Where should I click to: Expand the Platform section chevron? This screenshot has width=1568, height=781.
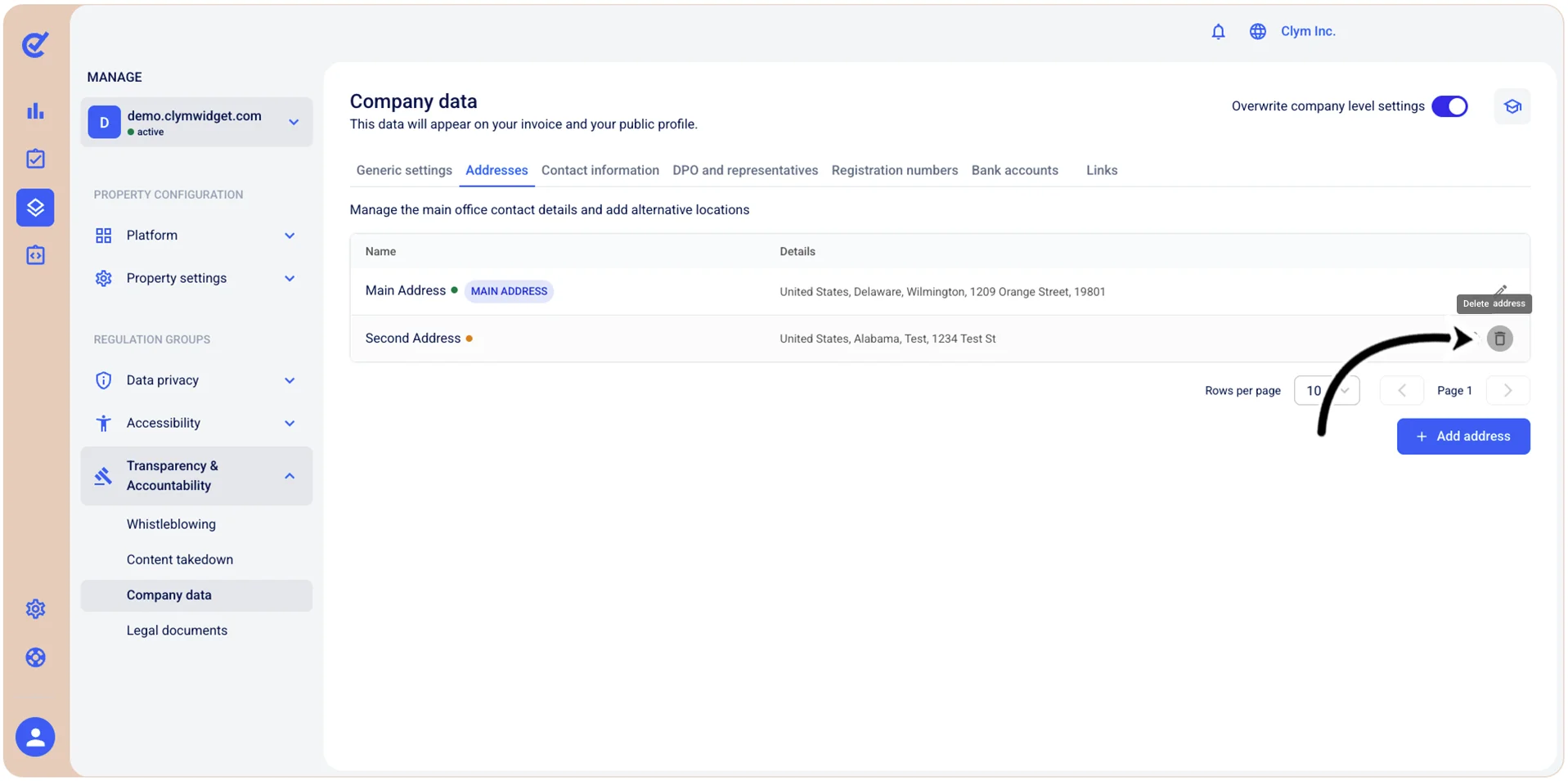(290, 236)
